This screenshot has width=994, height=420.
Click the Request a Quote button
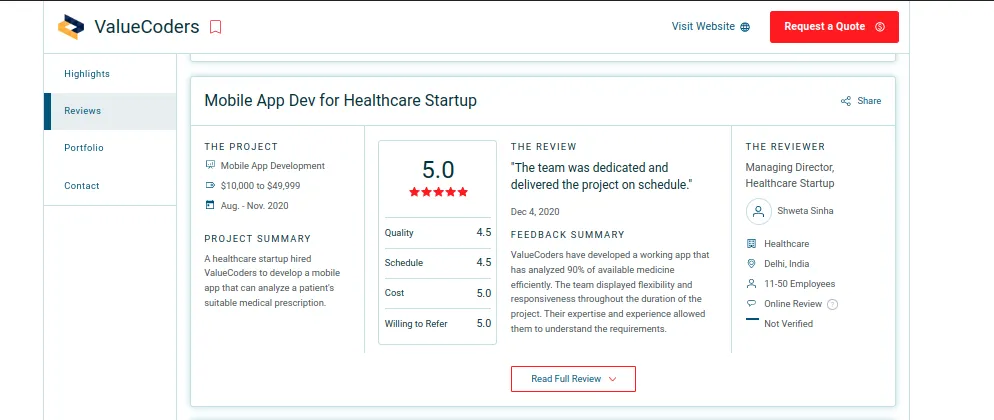(x=834, y=27)
